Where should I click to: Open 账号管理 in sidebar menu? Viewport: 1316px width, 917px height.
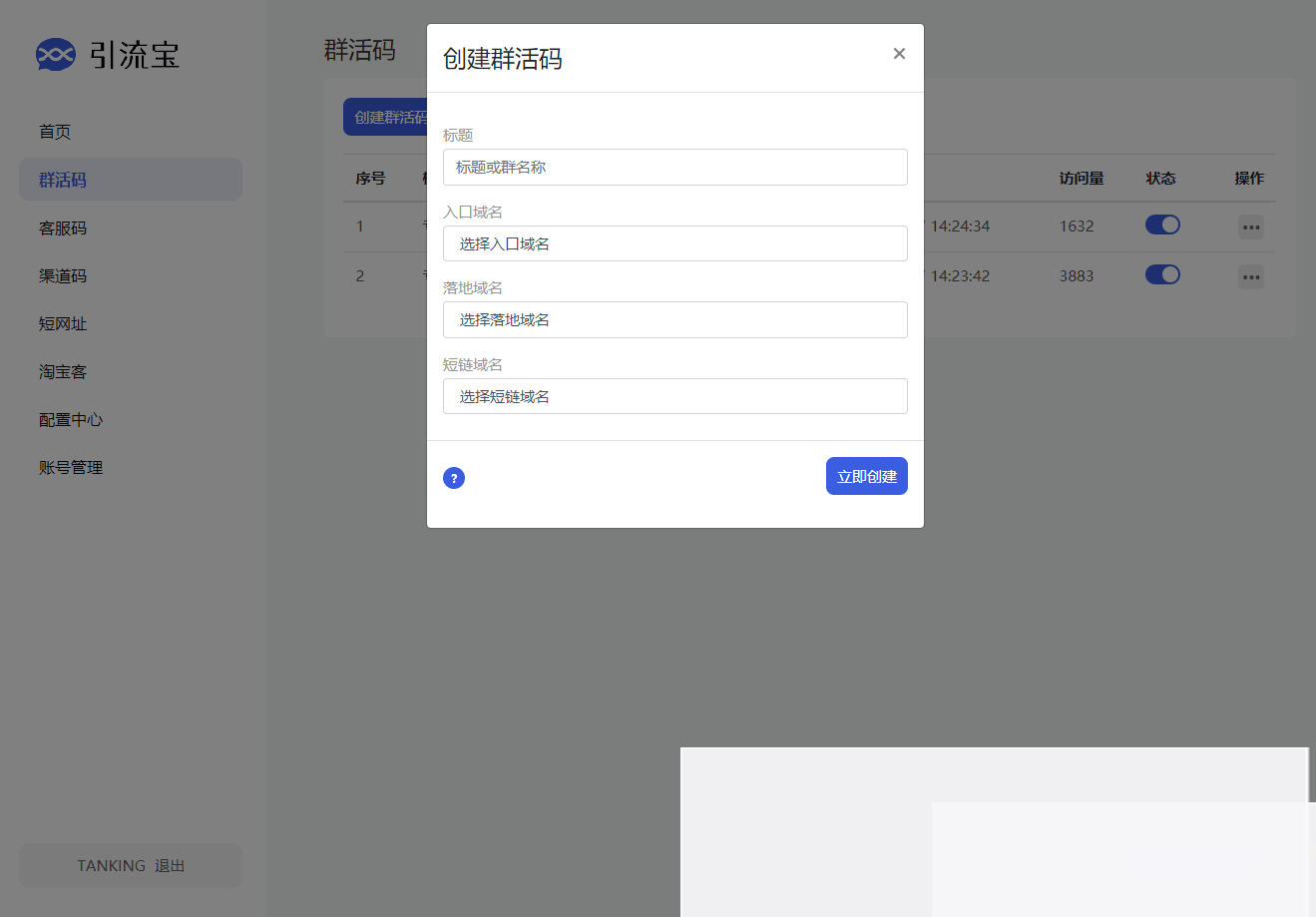[71, 468]
